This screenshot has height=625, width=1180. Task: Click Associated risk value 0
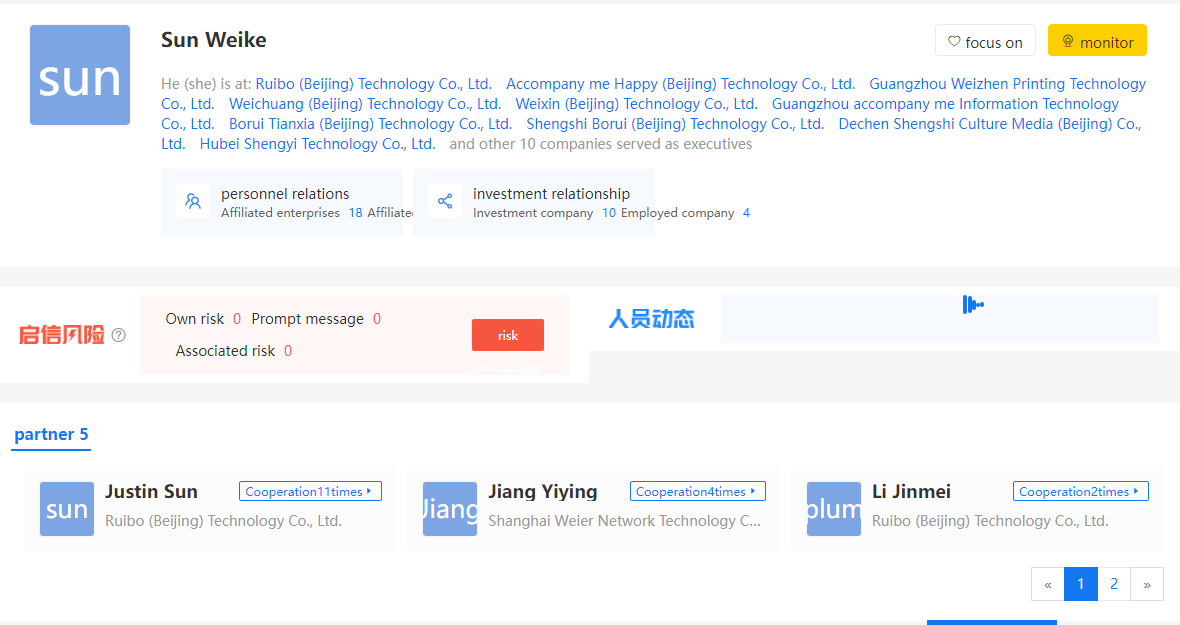[287, 351]
